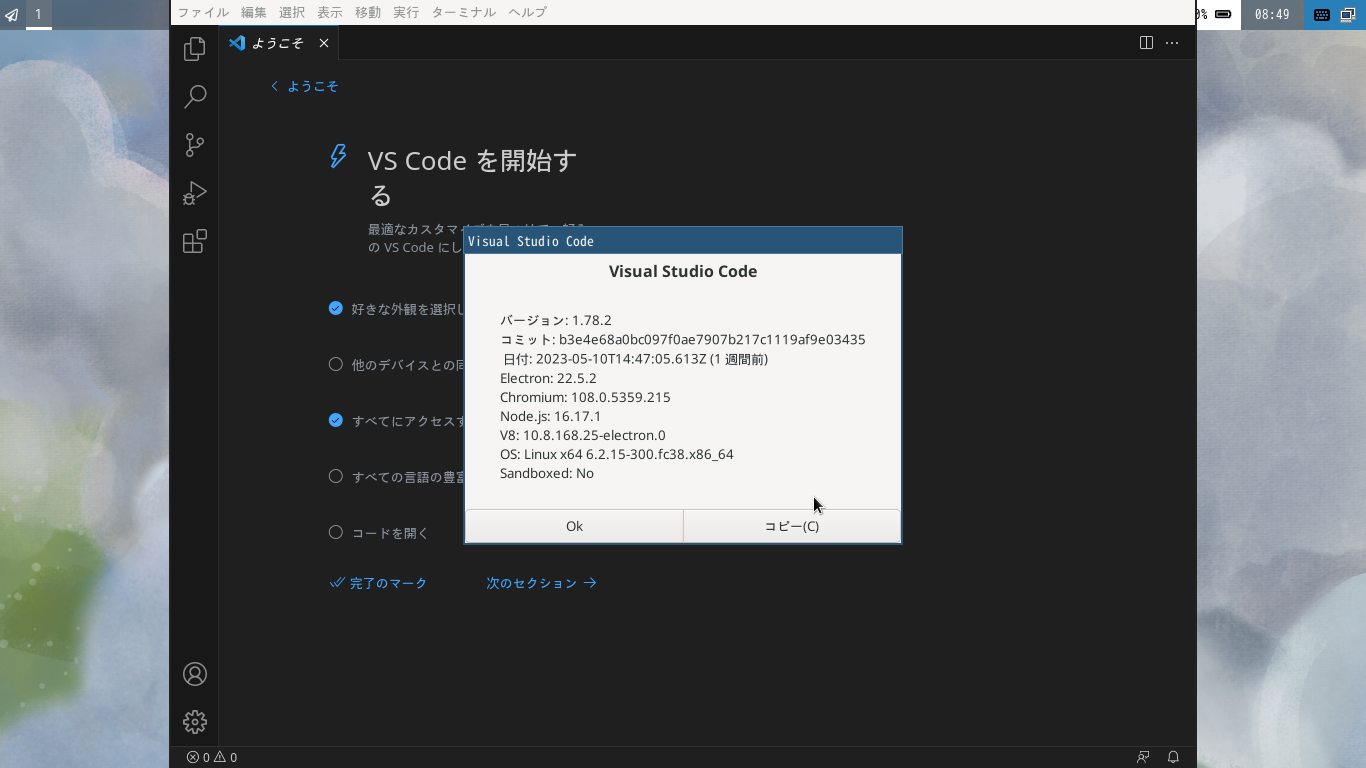The width and height of the screenshot is (1366, 768).
Task: Click the lightning bolt walkthrough icon
Action: tap(339, 156)
